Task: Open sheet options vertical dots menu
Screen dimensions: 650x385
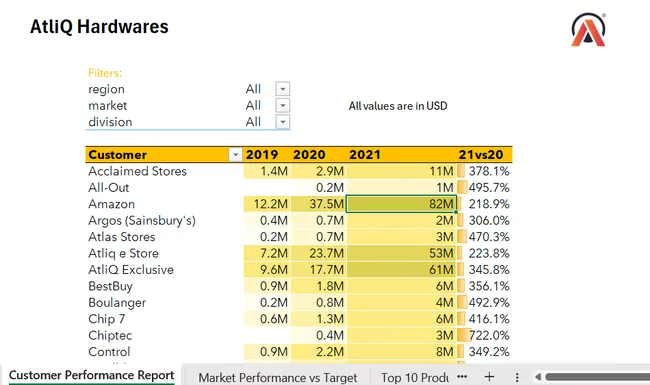Action: (517, 377)
